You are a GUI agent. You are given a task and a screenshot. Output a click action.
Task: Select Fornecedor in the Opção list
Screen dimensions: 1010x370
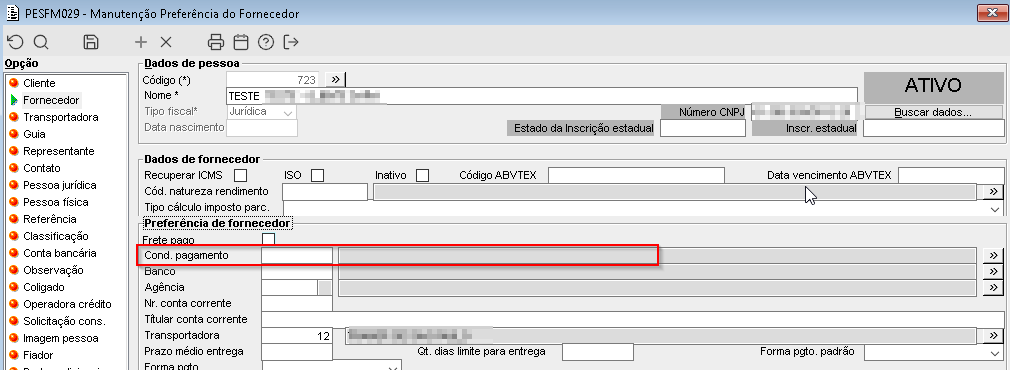(x=51, y=100)
